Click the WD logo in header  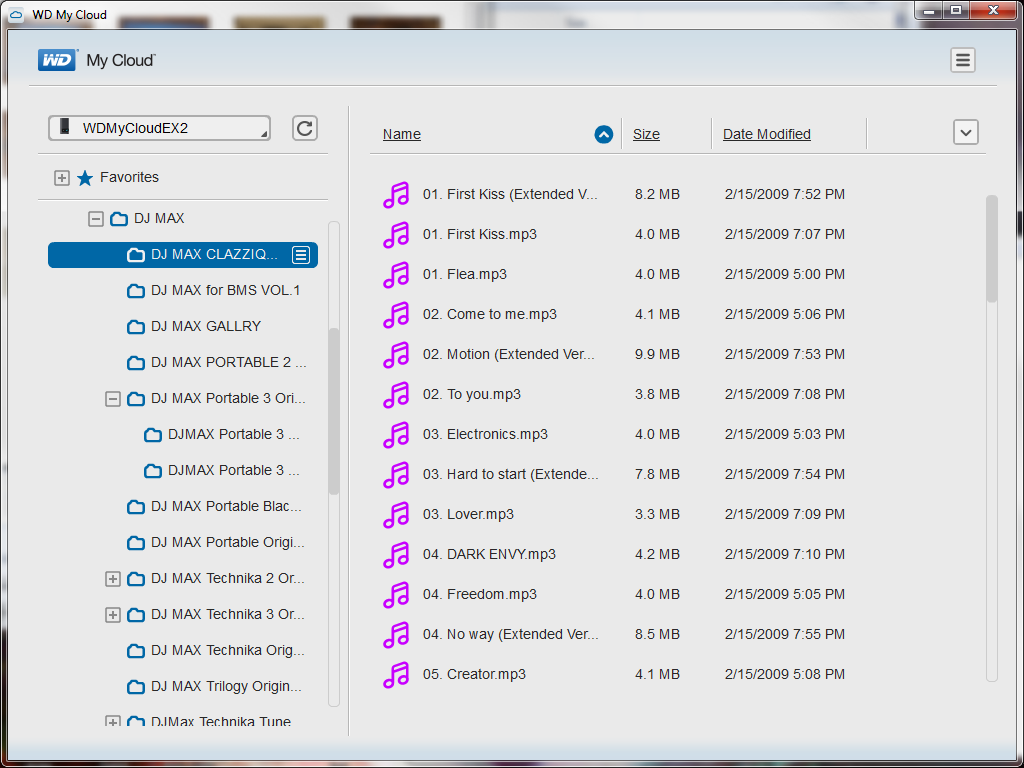(57, 60)
